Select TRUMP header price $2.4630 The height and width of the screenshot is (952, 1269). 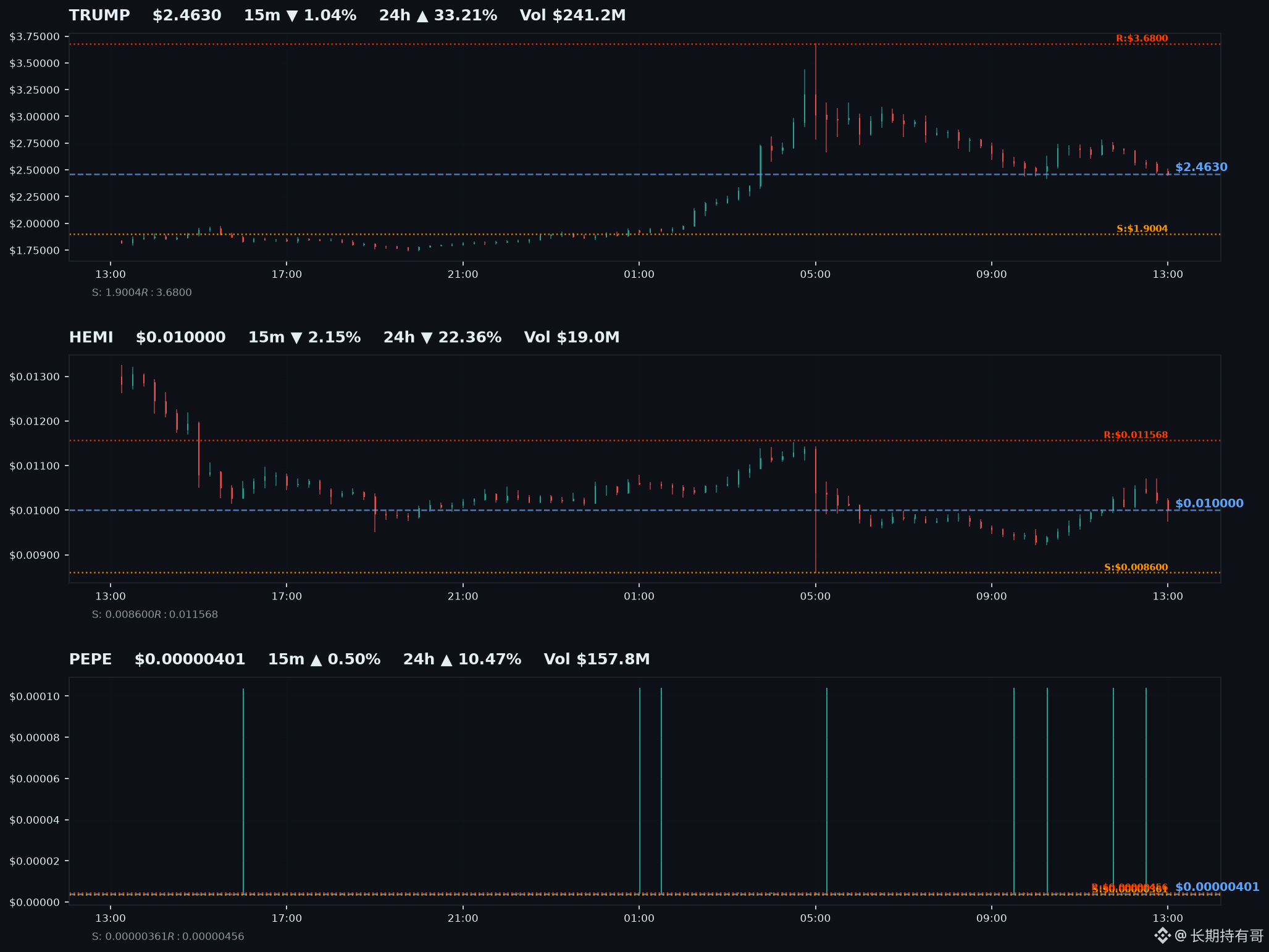186,15
